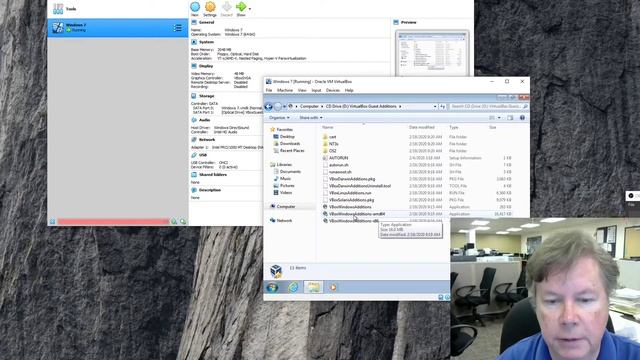Open Settings gear icon in VirtualBox Manager
Screen dimensions: 640x360
pyautogui.click(x=210, y=7)
